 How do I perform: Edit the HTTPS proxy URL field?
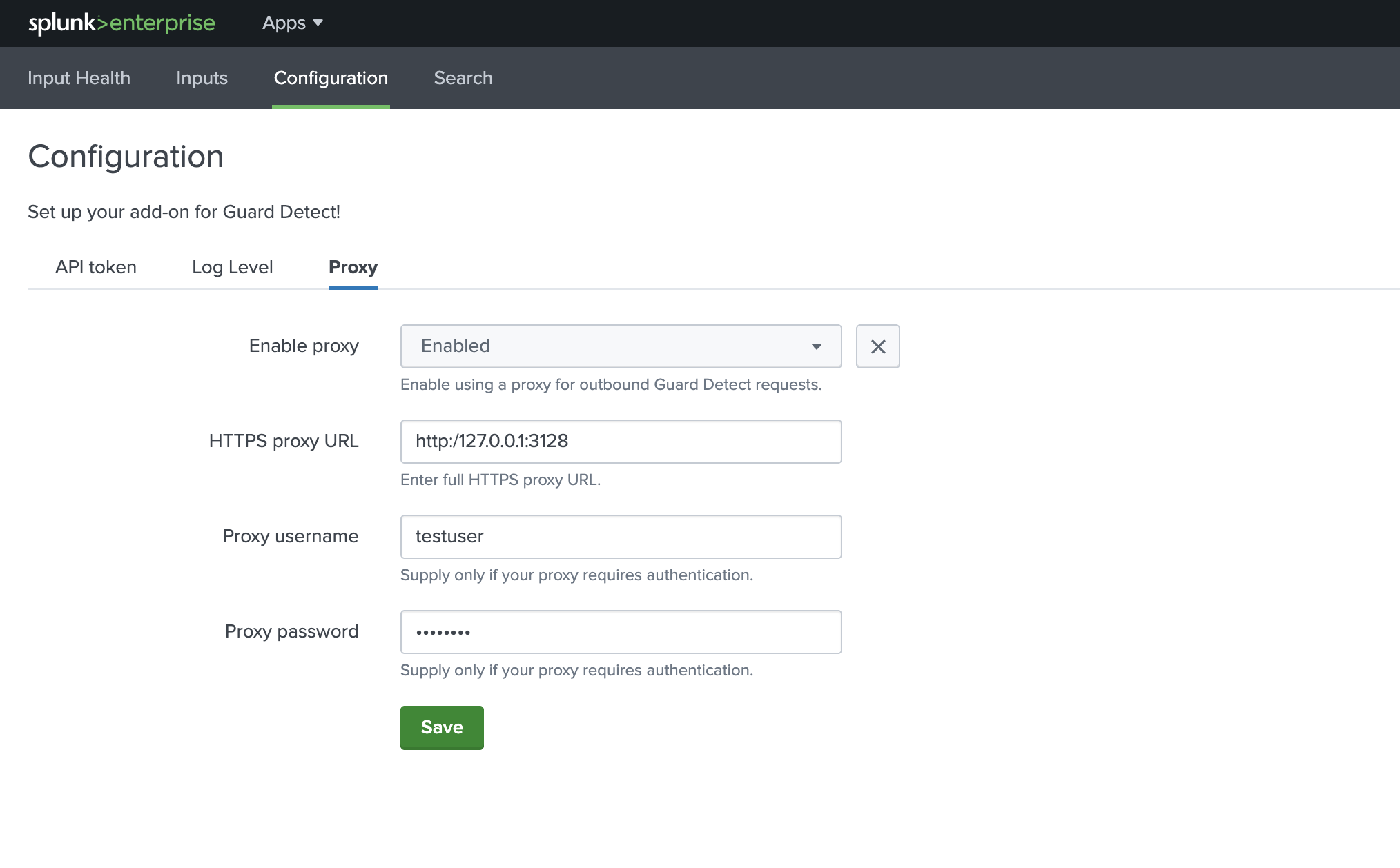pyautogui.click(x=620, y=441)
